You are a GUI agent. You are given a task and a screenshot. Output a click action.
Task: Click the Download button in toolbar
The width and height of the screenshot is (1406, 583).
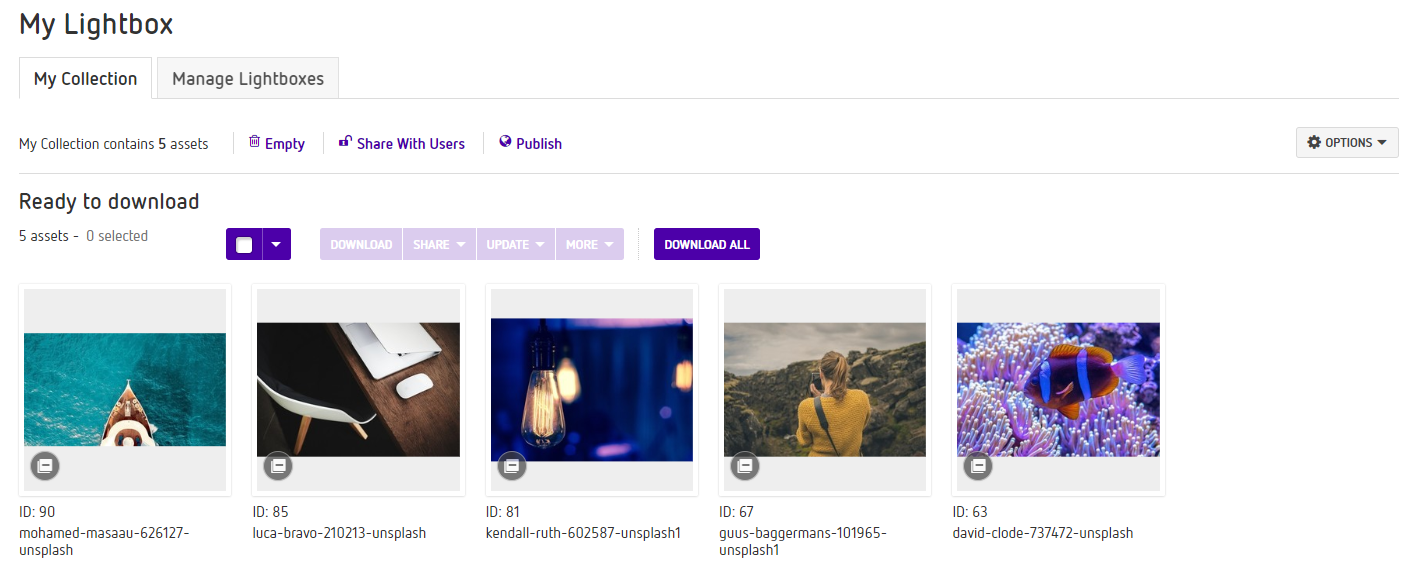click(361, 244)
